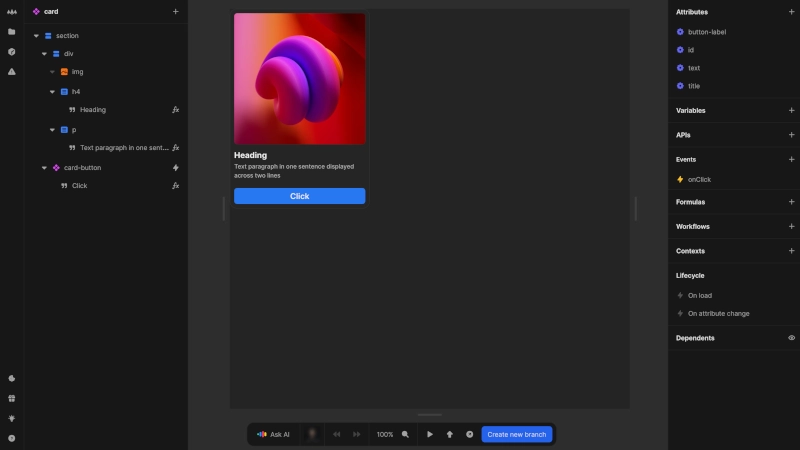Select the img element row
This screenshot has width=800, height=450.
(106, 72)
